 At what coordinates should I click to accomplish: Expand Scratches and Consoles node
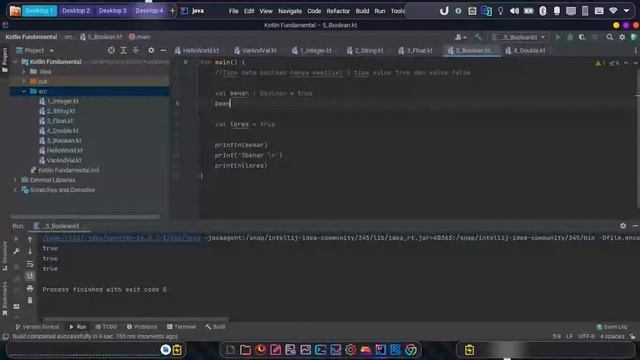16,190
